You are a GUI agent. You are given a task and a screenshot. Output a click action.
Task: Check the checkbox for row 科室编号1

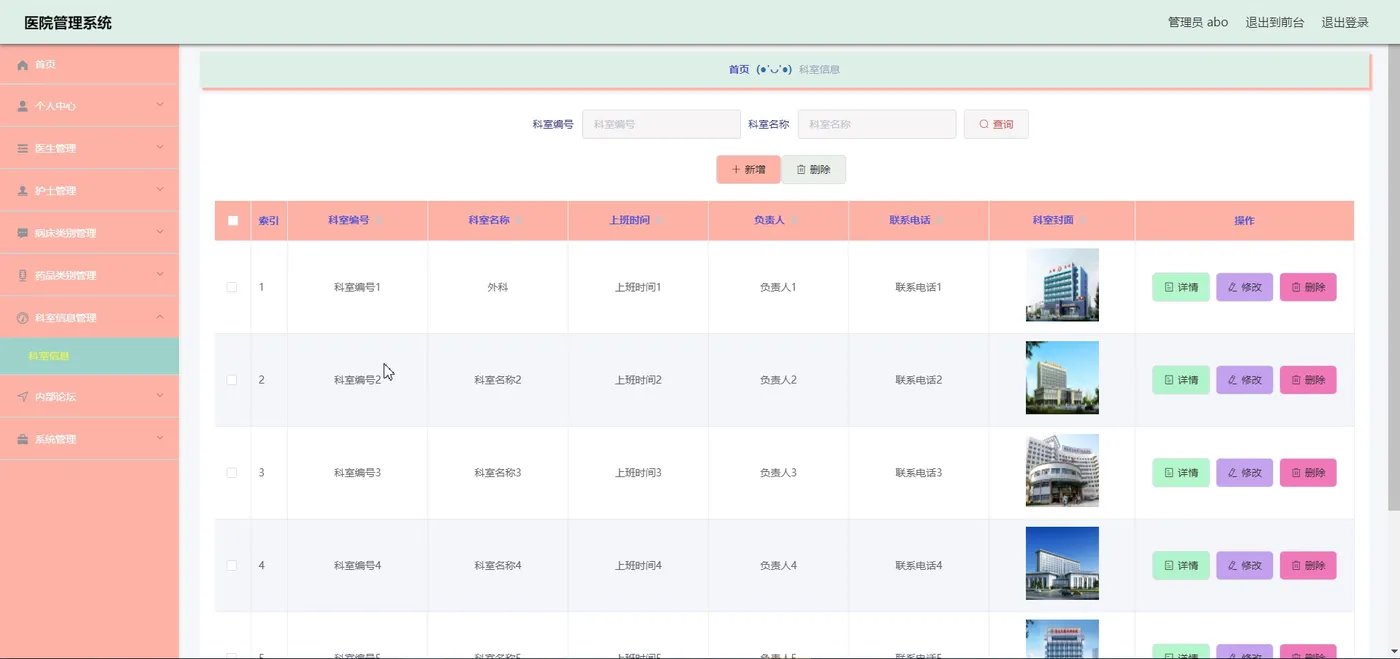[x=232, y=287]
